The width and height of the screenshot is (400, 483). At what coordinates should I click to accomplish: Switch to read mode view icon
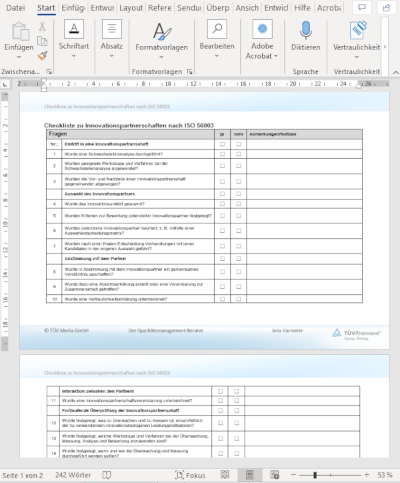(x=225, y=475)
